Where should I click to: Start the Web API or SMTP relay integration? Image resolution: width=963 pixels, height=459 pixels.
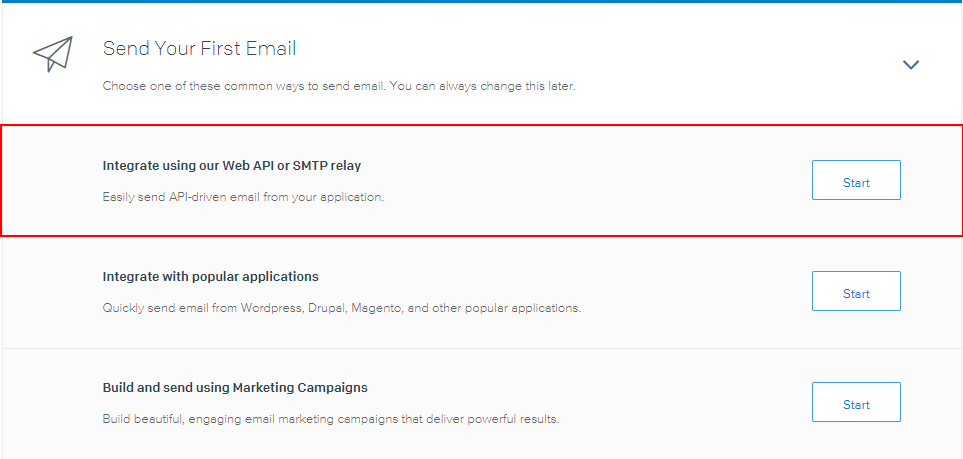click(856, 181)
